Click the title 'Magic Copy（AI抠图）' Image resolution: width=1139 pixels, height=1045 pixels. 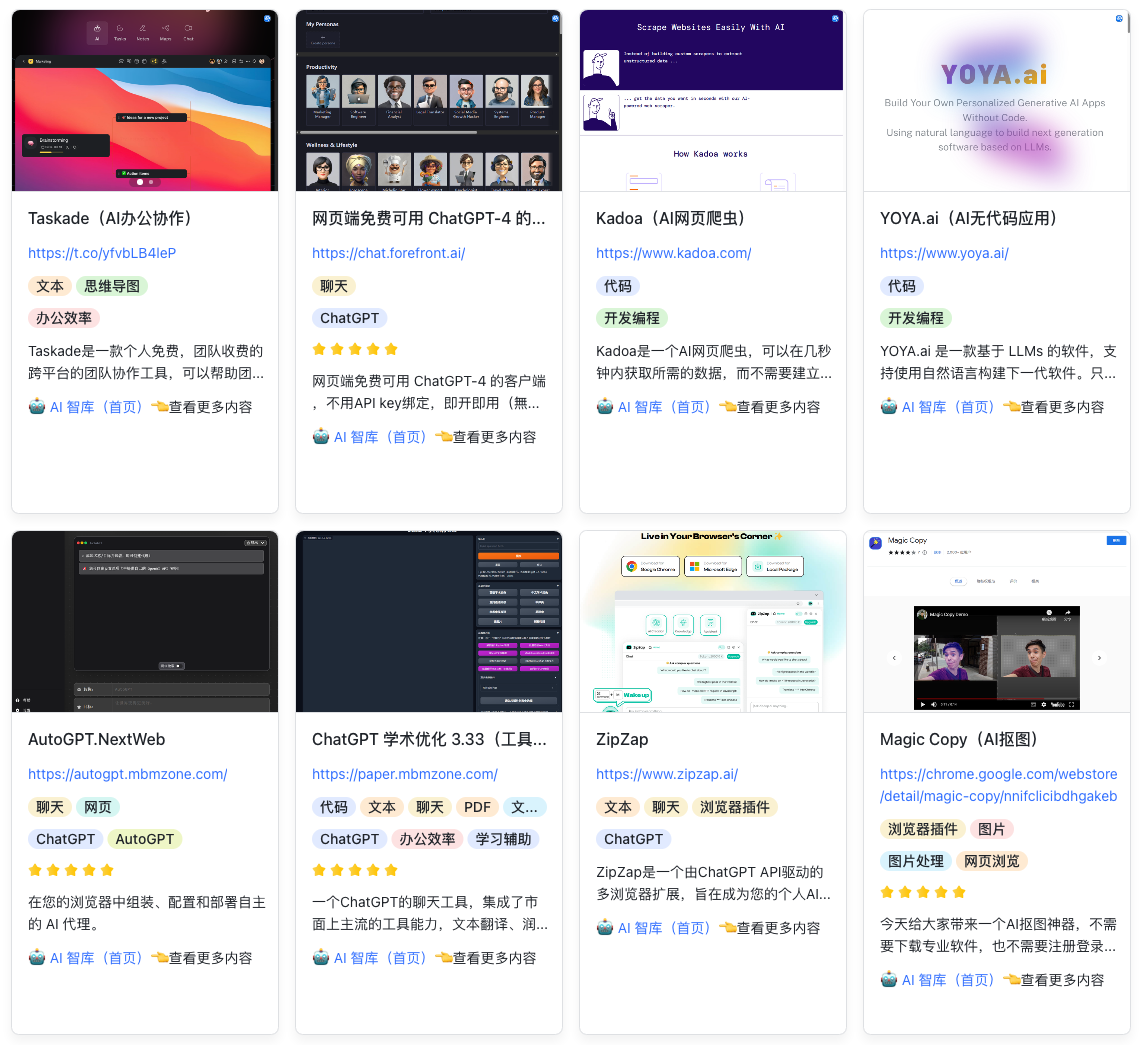[x=963, y=739]
